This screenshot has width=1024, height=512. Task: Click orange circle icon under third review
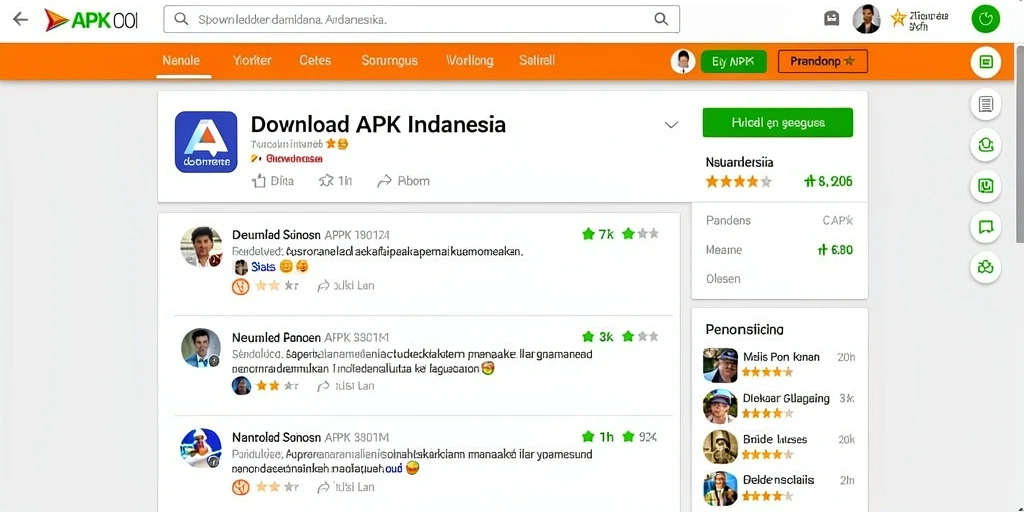241,487
